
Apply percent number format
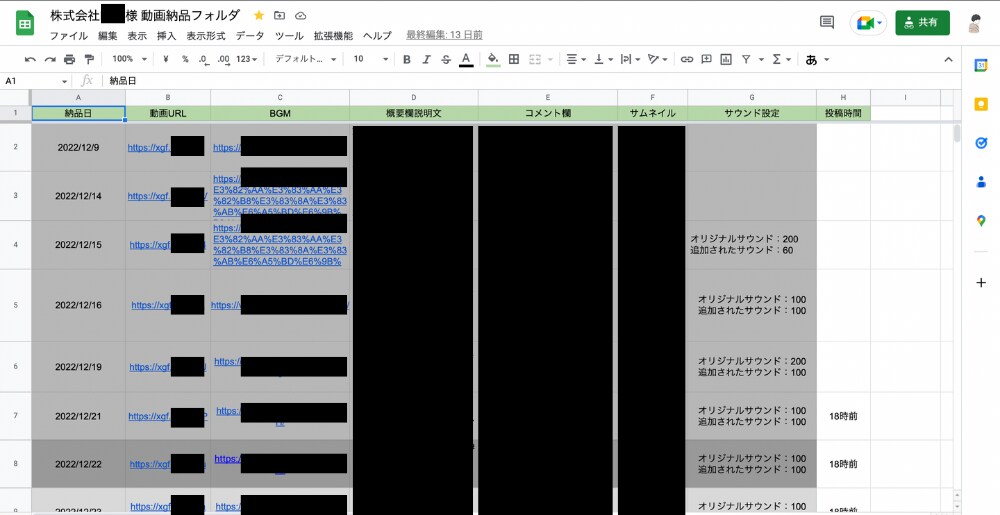point(185,59)
